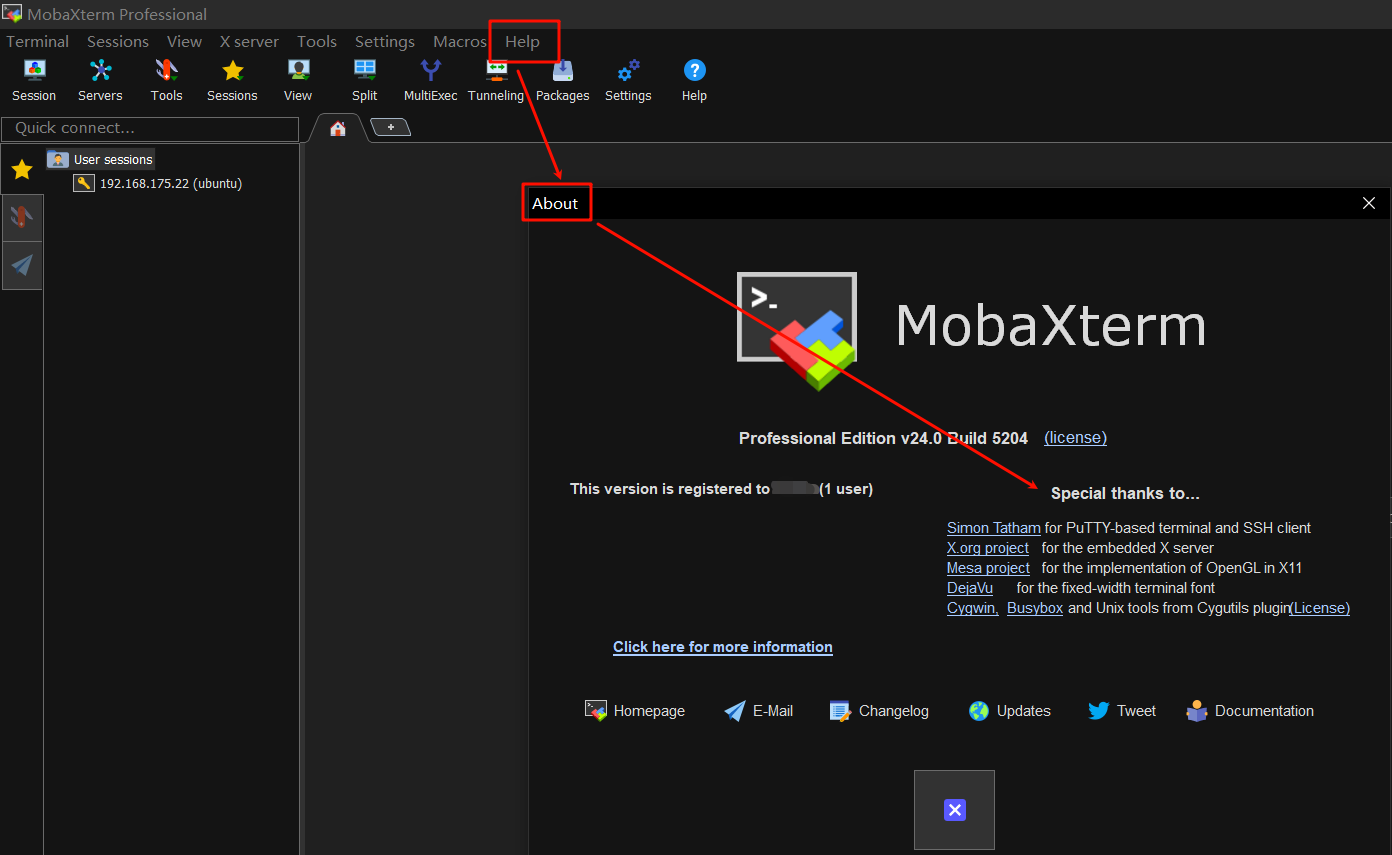Open the Terminal menu
The width and height of the screenshot is (1392, 855).
point(38,41)
